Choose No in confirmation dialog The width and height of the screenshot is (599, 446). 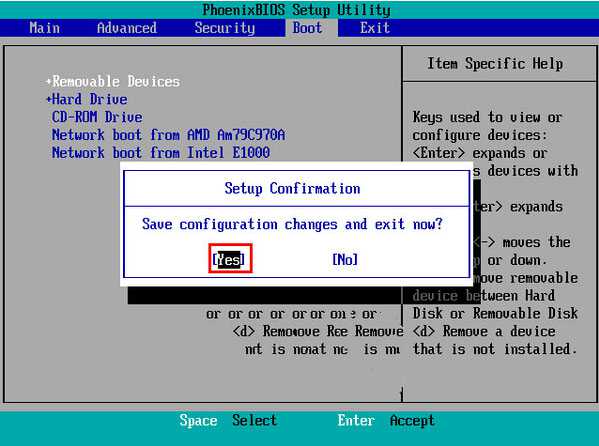(x=345, y=259)
